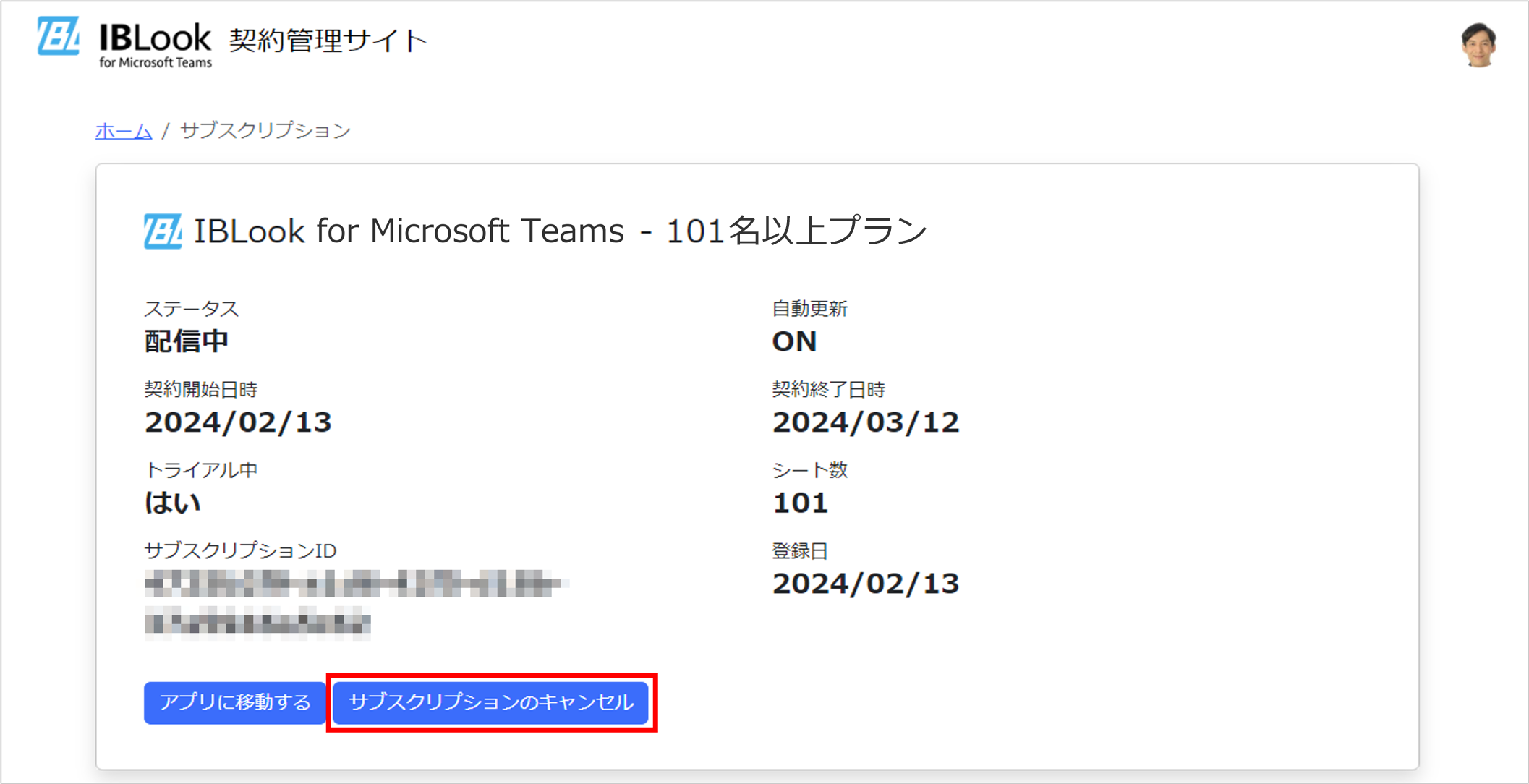Click the サブスクリプションID label
The height and width of the screenshot is (784, 1529).
240,551
